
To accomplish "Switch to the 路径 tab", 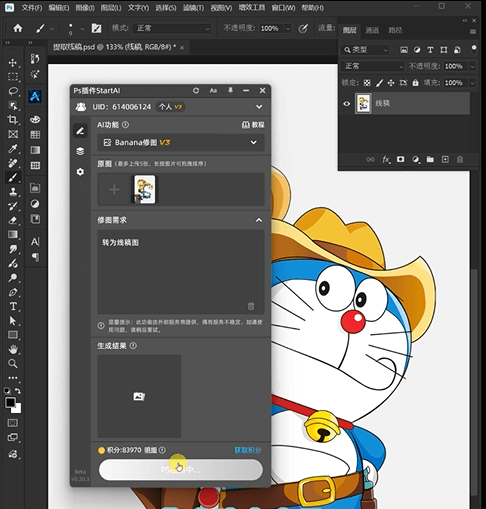I will [395, 30].
